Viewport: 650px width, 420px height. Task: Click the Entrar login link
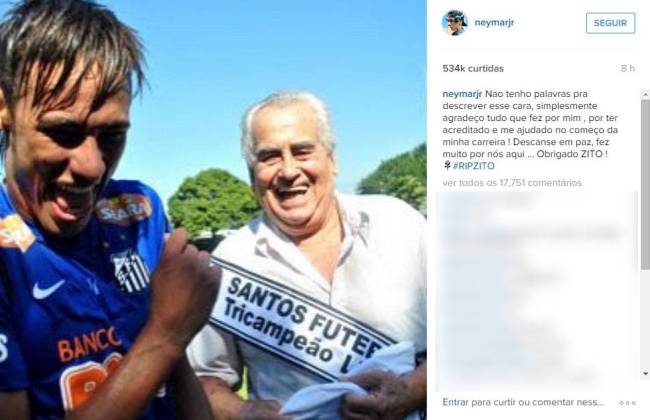455,402
